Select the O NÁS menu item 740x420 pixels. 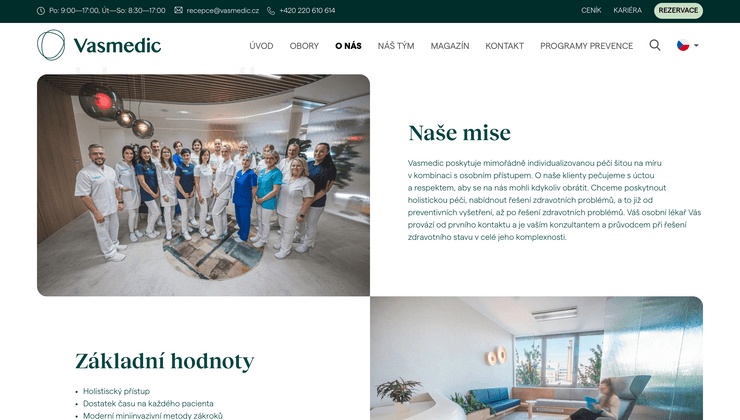pos(348,46)
